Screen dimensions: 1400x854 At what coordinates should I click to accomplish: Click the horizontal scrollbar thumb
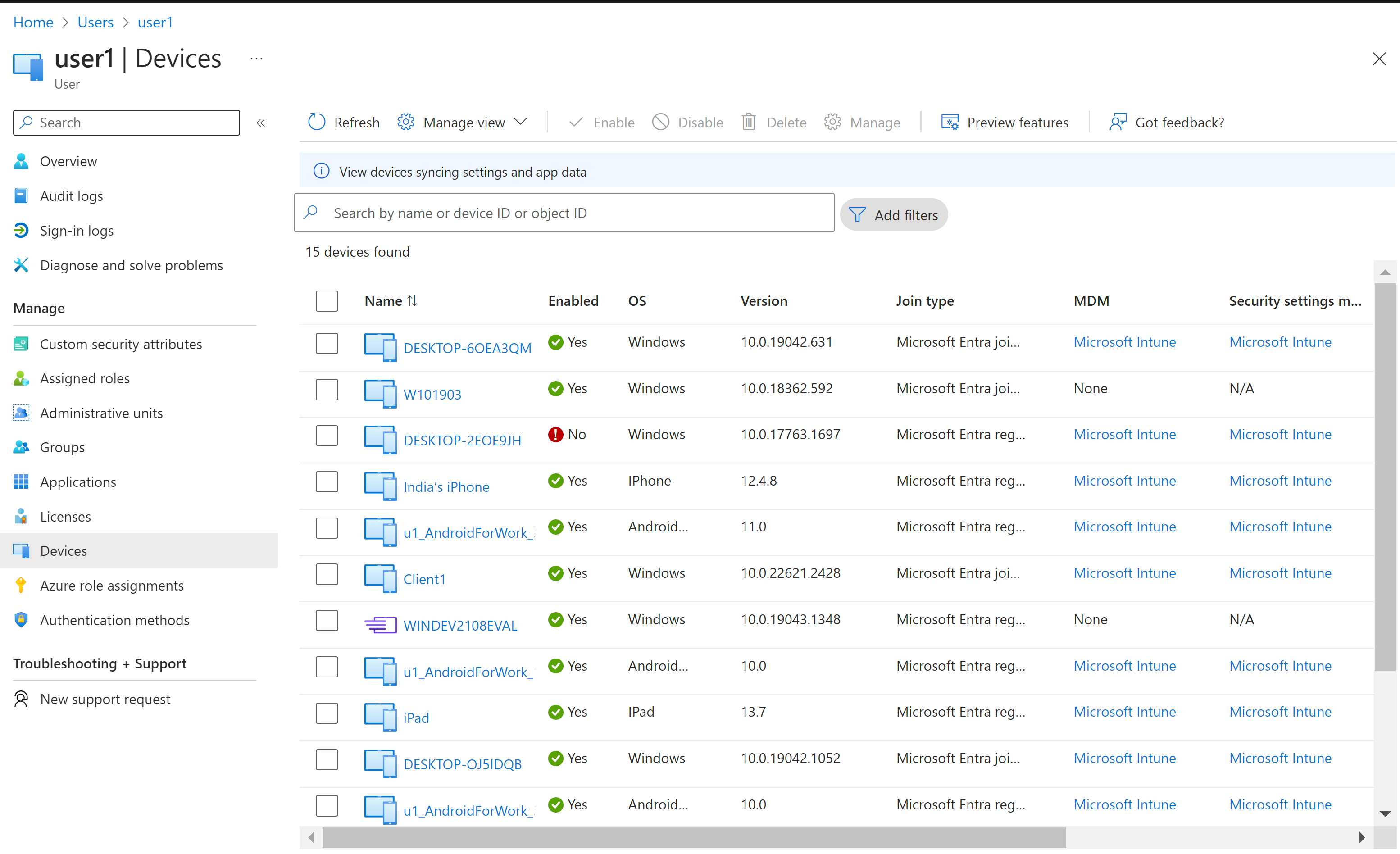point(694,837)
